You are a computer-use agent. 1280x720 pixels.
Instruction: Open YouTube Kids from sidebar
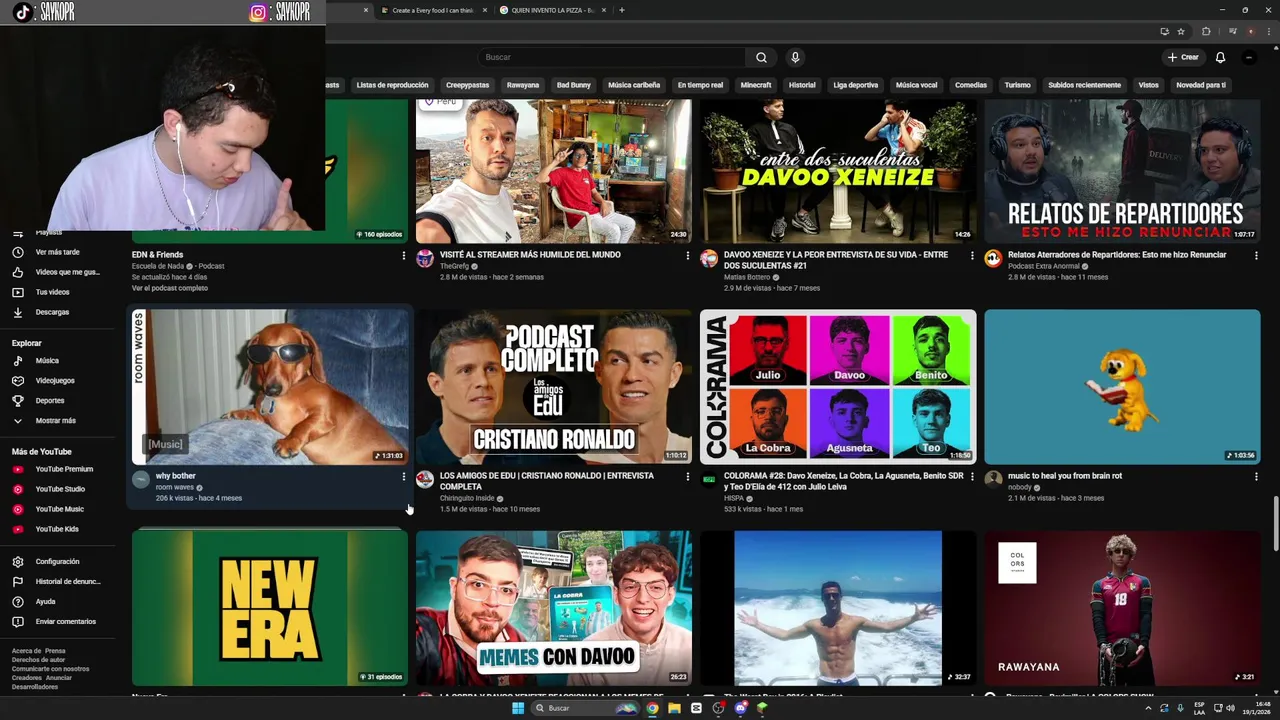point(57,529)
